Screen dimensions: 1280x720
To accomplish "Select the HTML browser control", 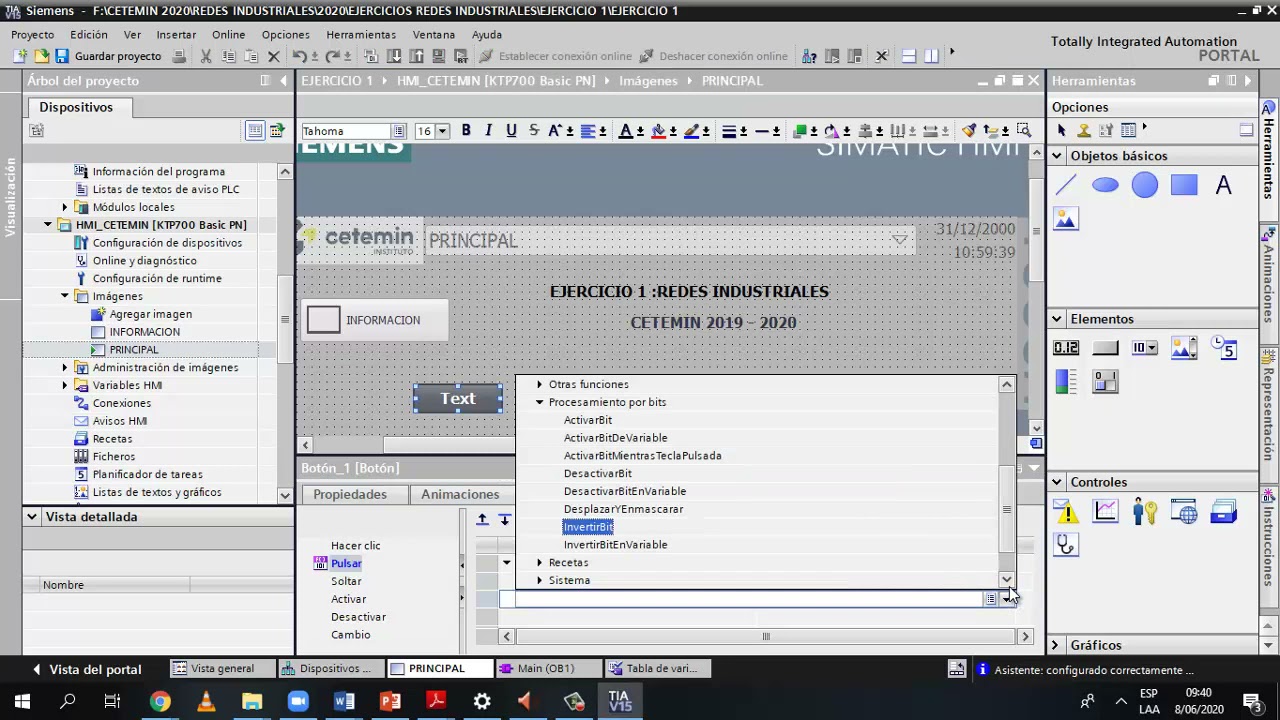I will [1184, 511].
